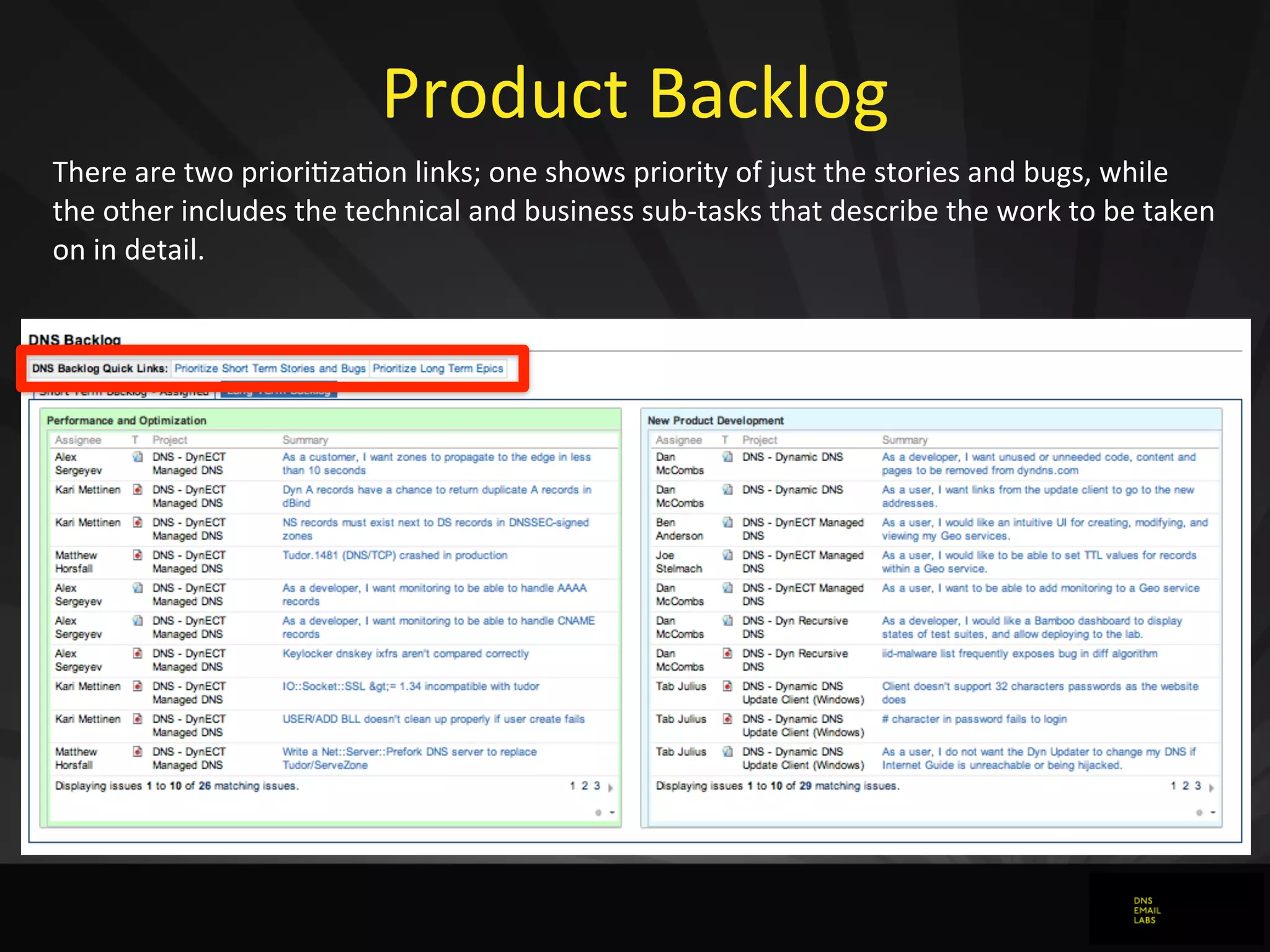Image resolution: width=1270 pixels, height=952 pixels.
Task: Sort by Project in New Product Development table
Action: pyautogui.click(x=760, y=440)
